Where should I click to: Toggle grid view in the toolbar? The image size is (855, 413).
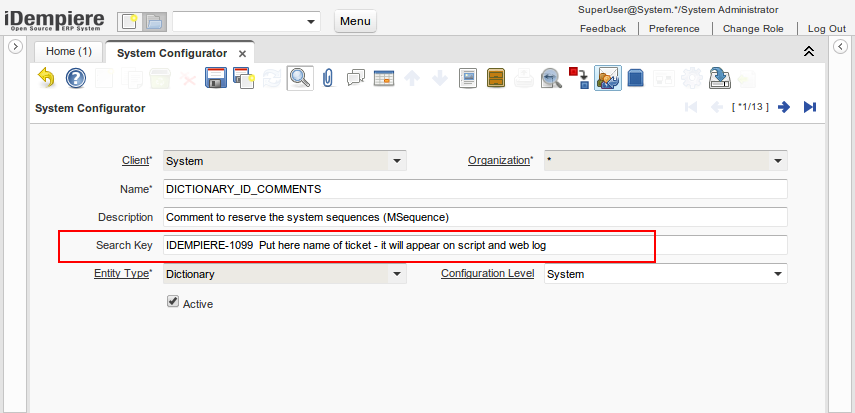[383, 78]
